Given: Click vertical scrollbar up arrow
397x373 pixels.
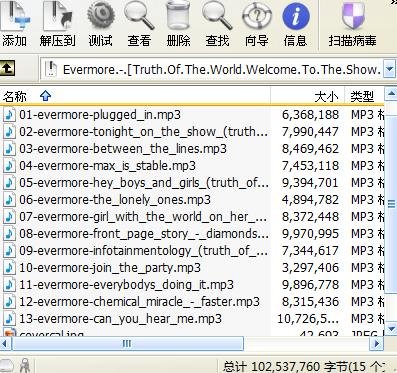Looking at the screenshot, I should coord(391,94).
